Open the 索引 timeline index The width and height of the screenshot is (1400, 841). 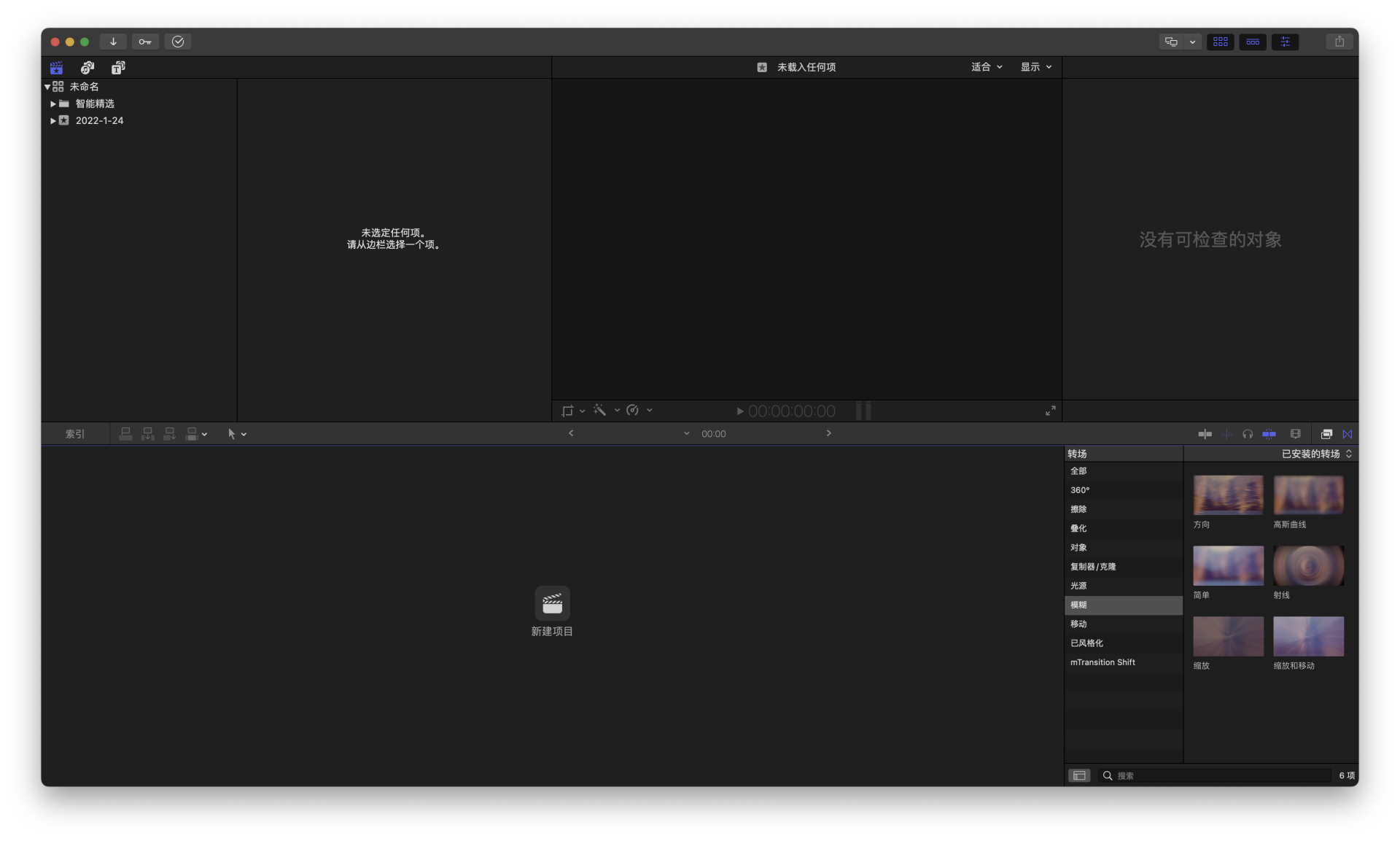coord(75,434)
